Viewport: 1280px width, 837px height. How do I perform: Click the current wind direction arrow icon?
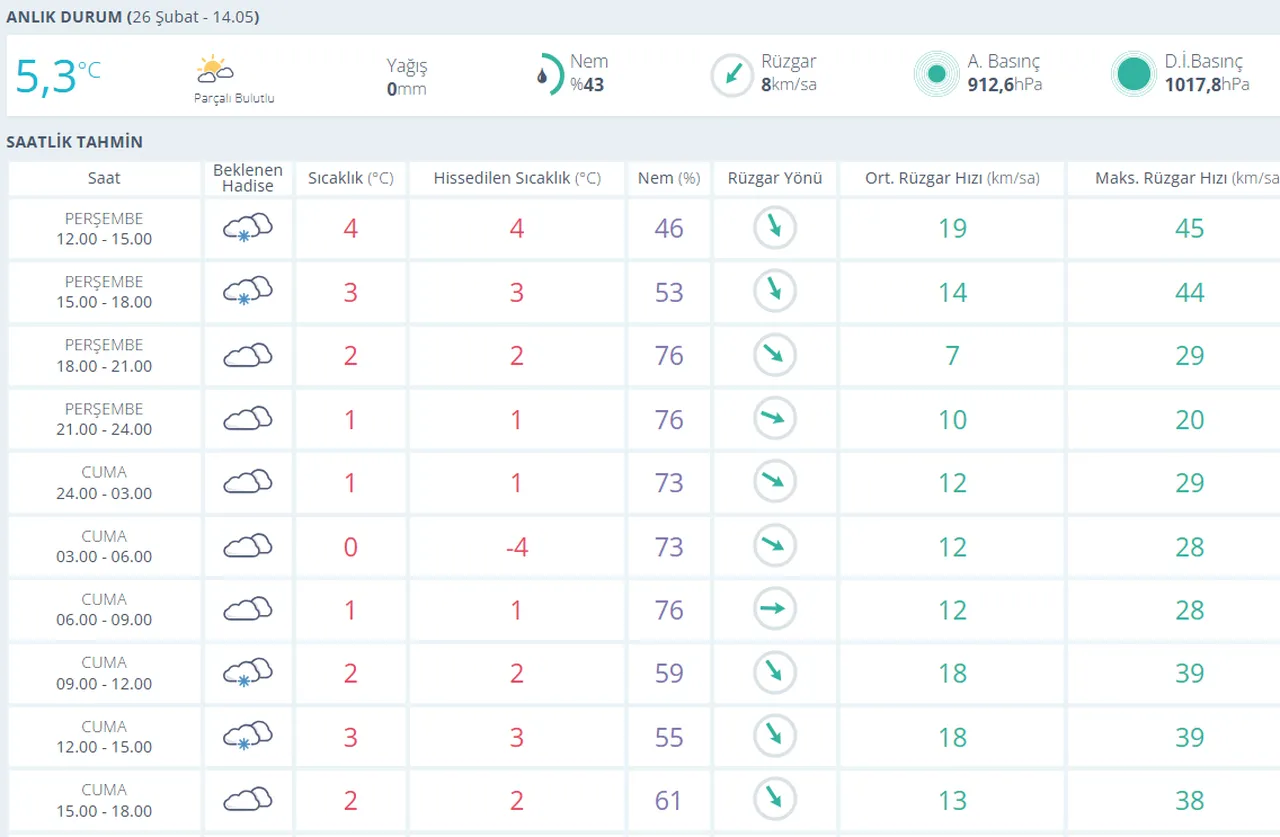(x=732, y=75)
